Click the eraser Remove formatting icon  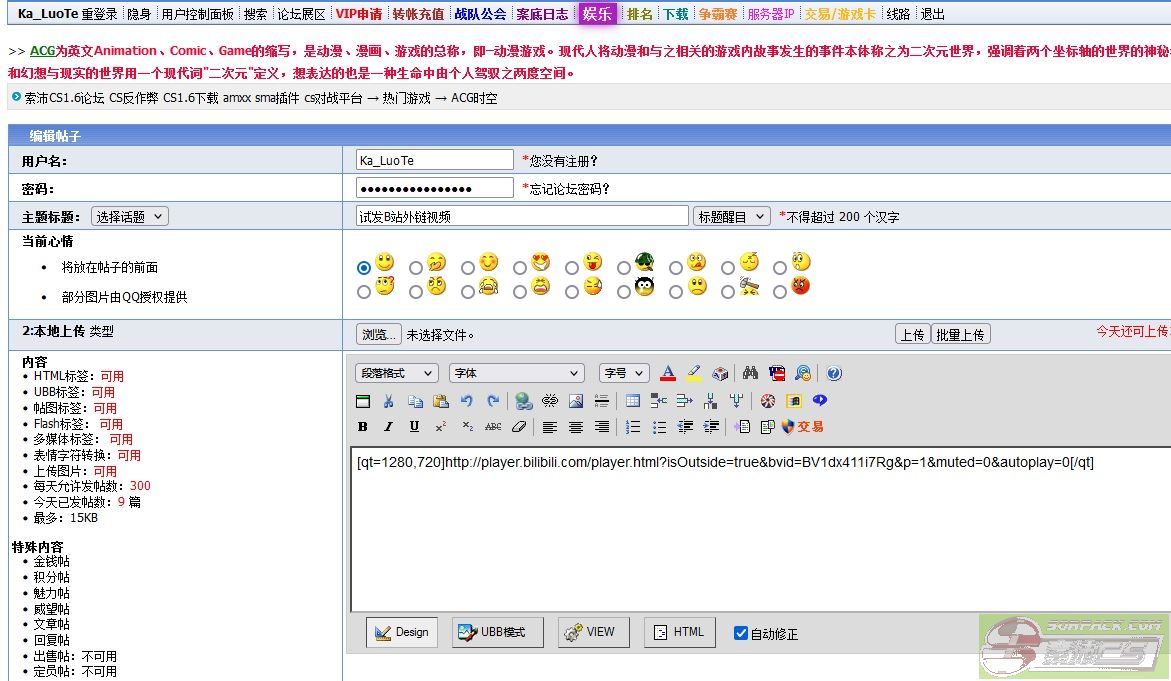click(518, 427)
